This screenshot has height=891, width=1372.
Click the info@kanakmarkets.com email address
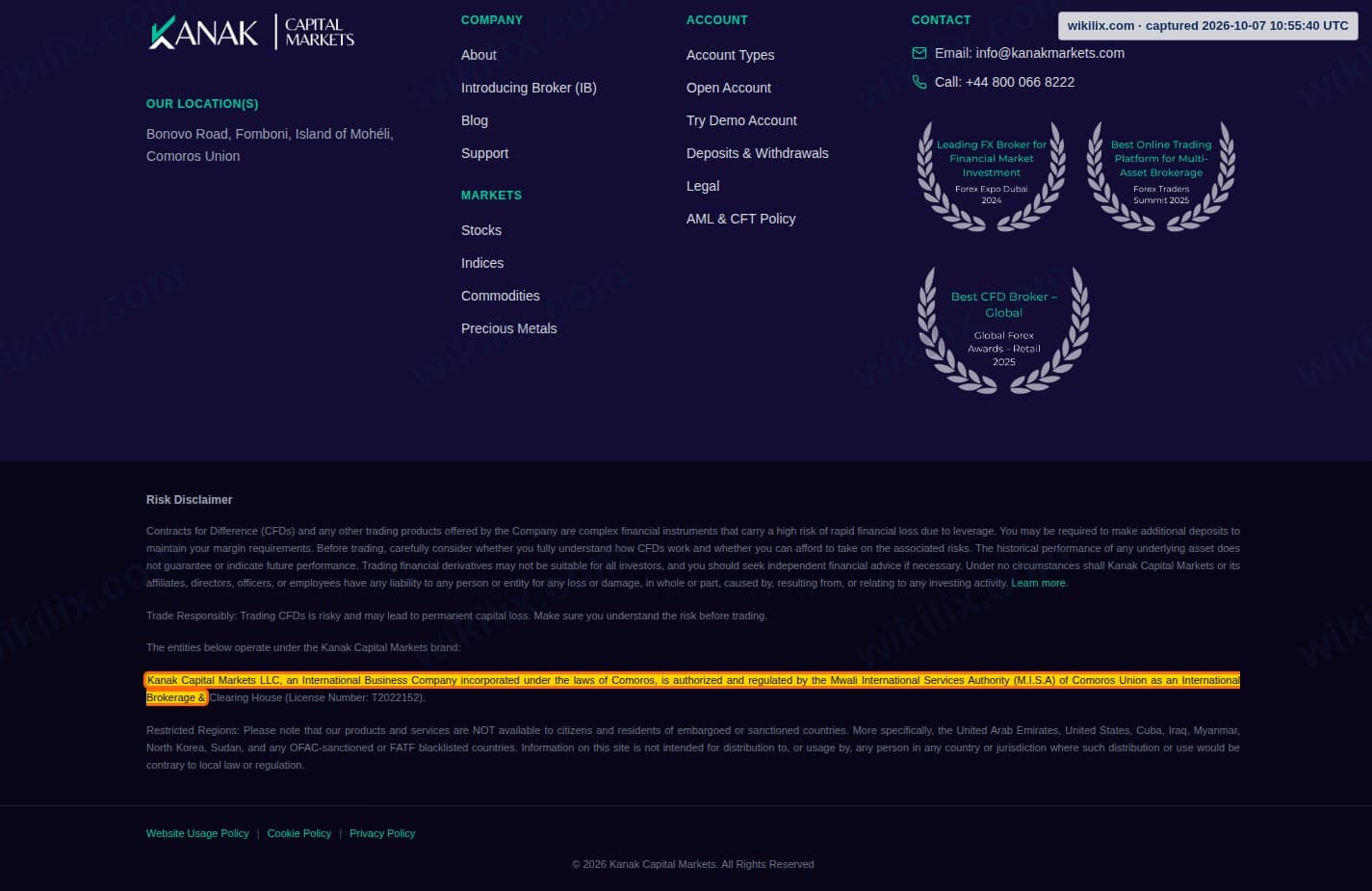tap(1049, 53)
